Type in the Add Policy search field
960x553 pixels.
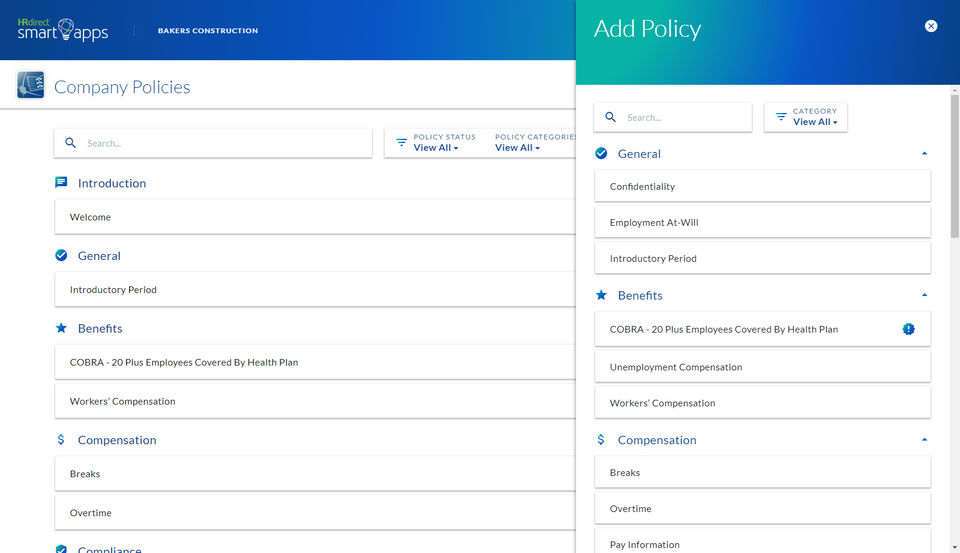pyautogui.click(x=685, y=117)
